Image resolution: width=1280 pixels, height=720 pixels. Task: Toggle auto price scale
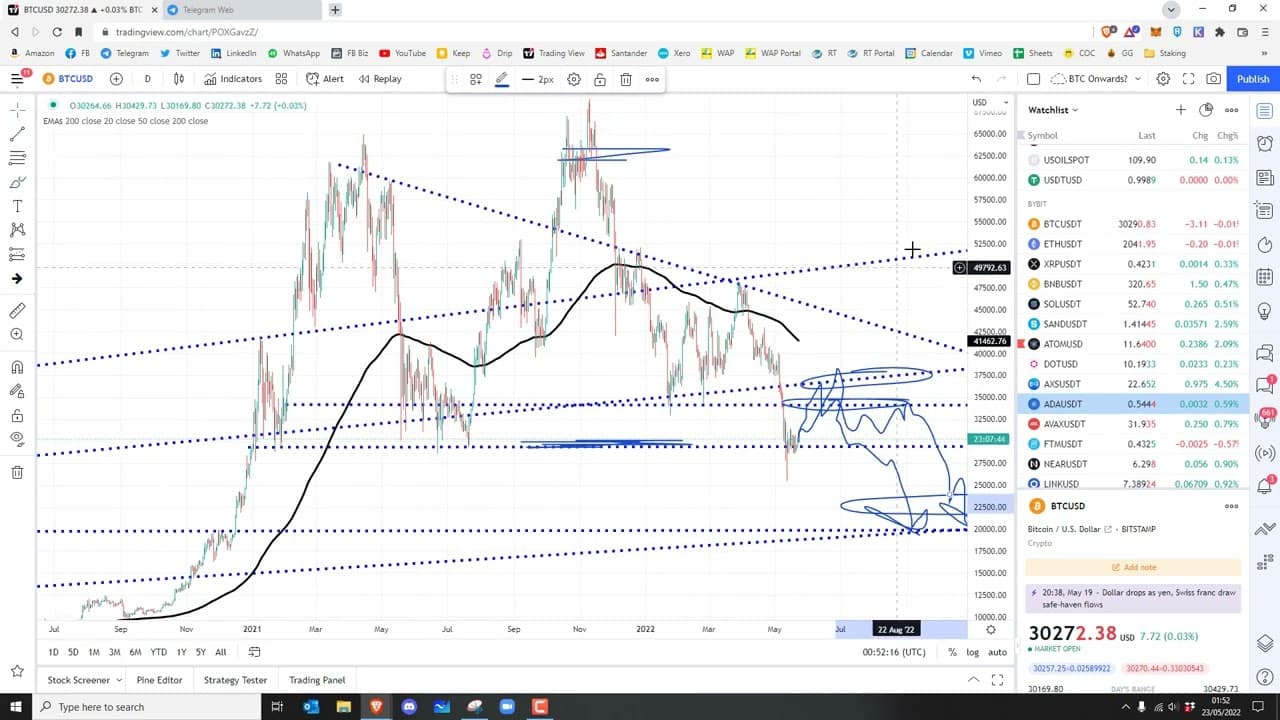pyautogui.click(x=997, y=652)
